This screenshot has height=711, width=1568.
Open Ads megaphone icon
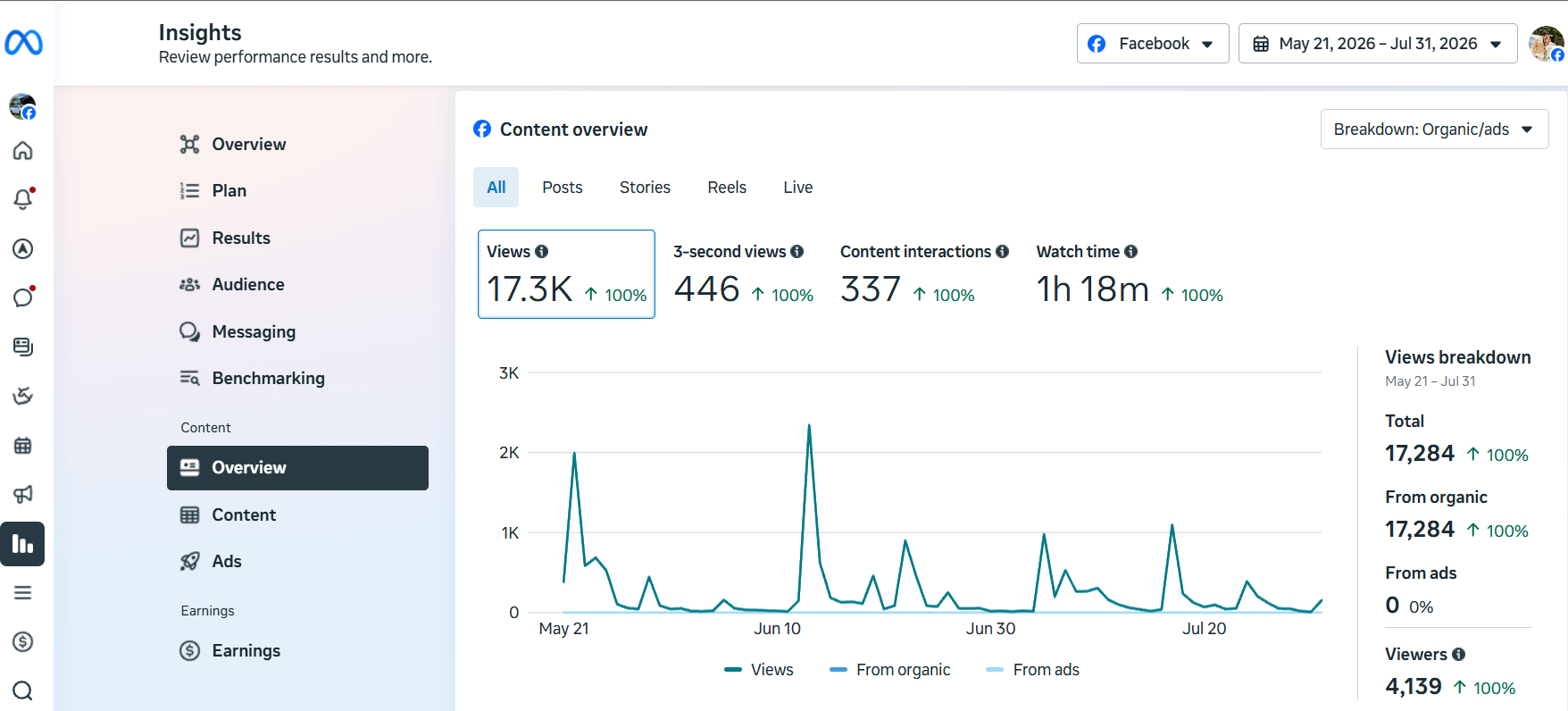tap(23, 494)
